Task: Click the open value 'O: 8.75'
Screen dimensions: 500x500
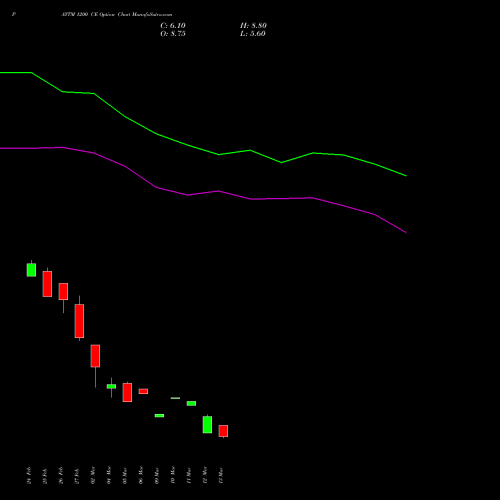Action: point(173,34)
